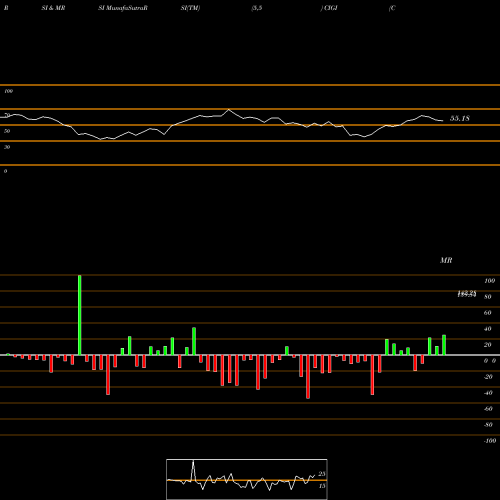Click the MR axis label 100
Image resolution: width=500 pixels, height=500 pixels.
click(489, 281)
